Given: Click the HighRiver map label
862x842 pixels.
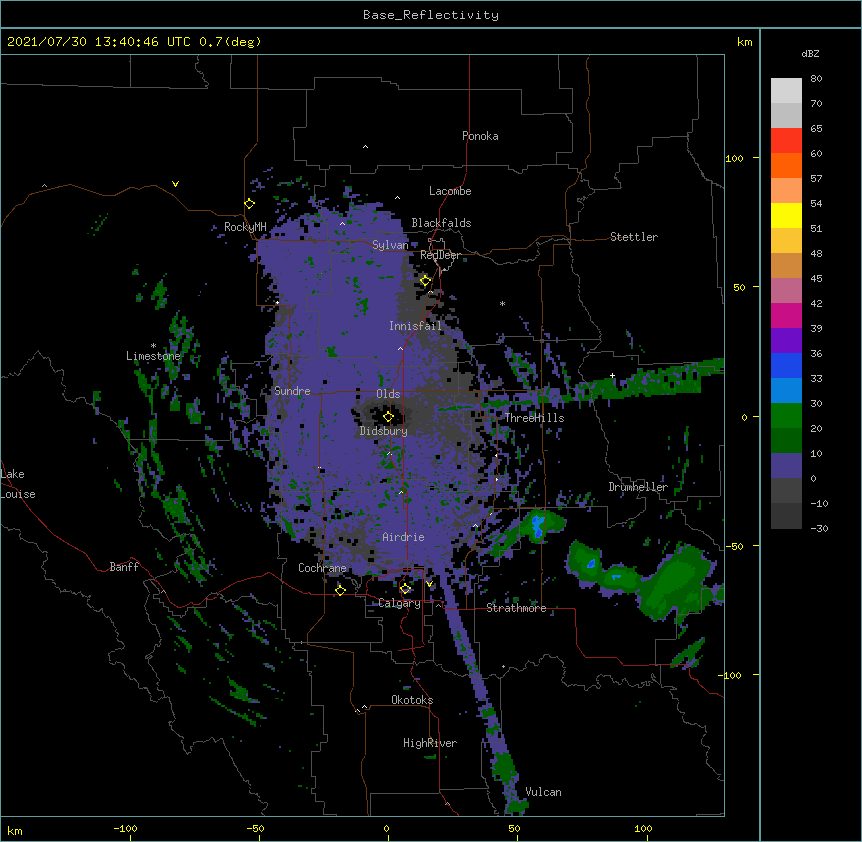Looking at the screenshot, I should [x=430, y=743].
